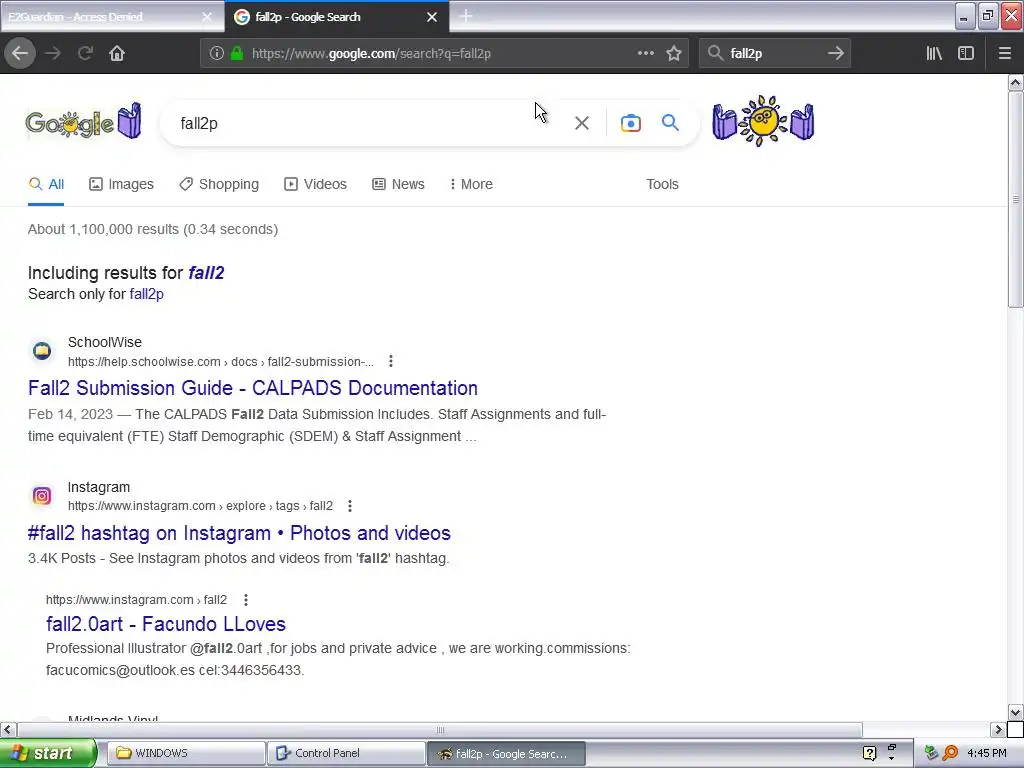Click the fall2p - Google Search taskbar button
This screenshot has height=768, width=1024.
click(x=506, y=753)
